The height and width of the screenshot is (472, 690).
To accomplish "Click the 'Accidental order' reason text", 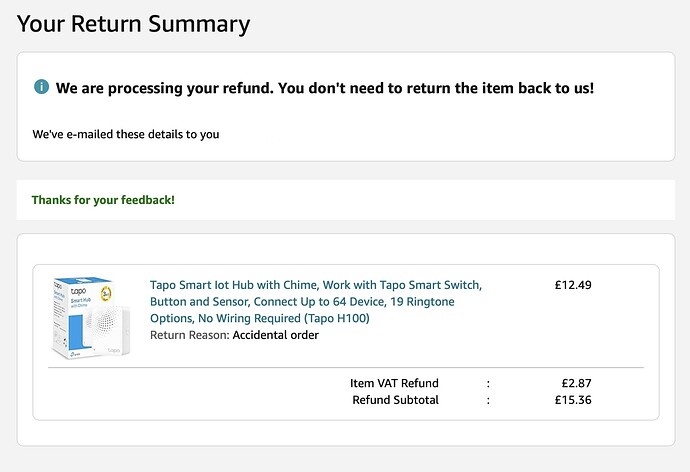I will (x=275, y=335).
